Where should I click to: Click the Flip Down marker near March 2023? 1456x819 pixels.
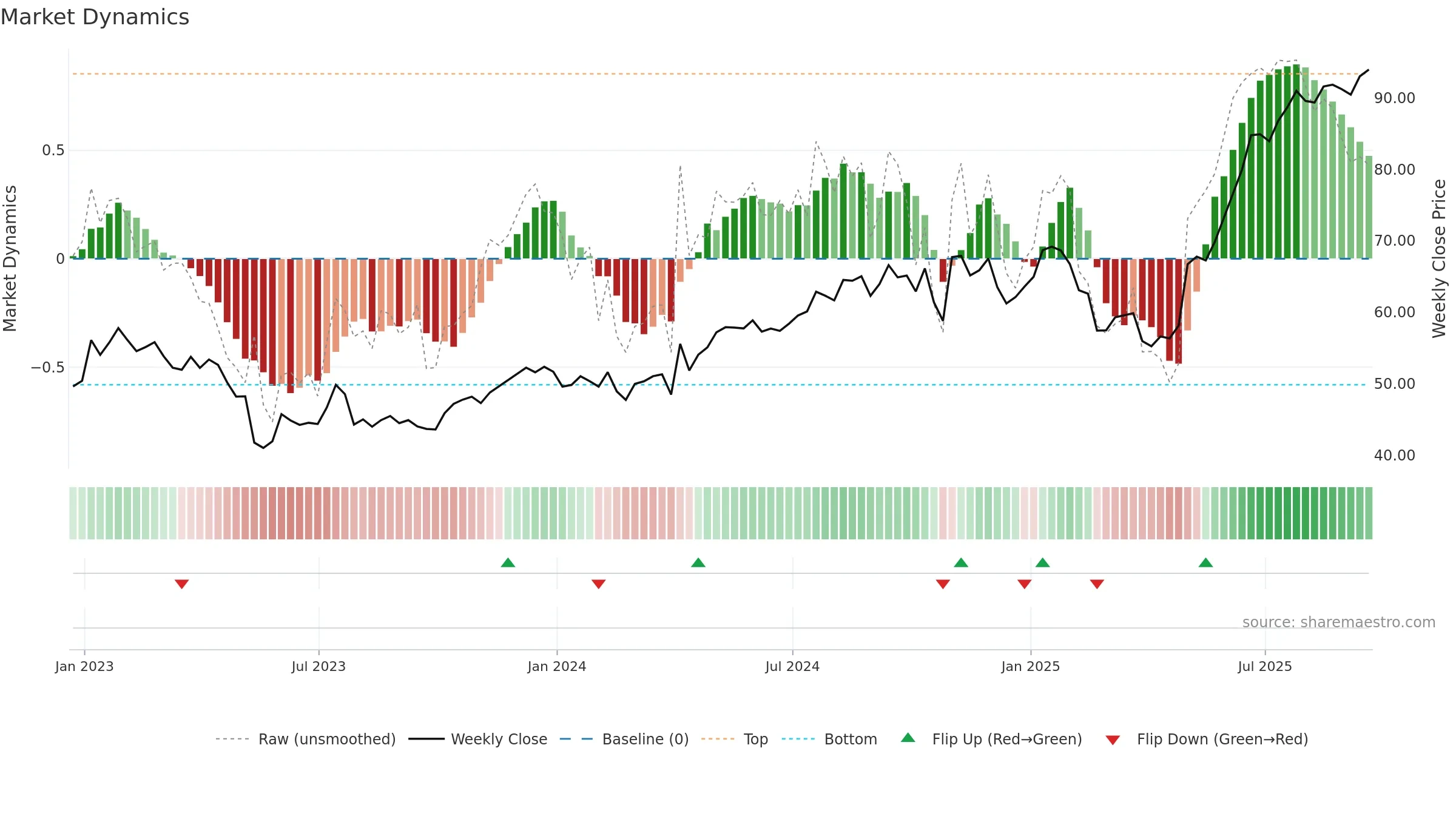pyautogui.click(x=182, y=584)
